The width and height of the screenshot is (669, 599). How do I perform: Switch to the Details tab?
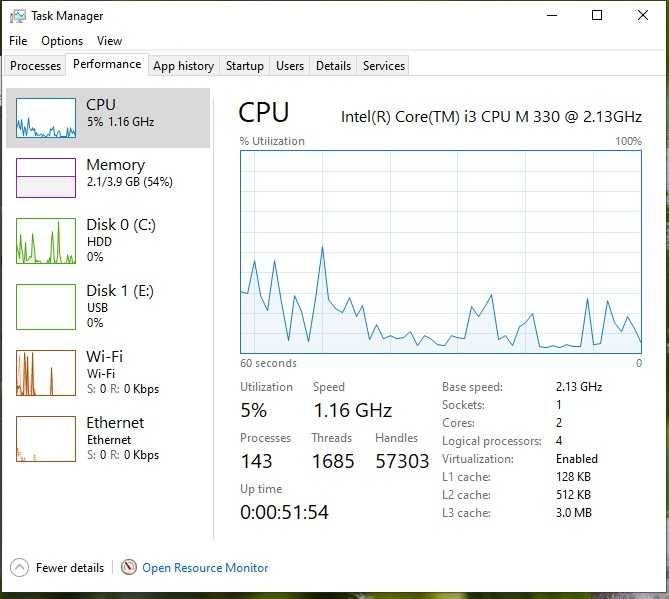click(333, 66)
